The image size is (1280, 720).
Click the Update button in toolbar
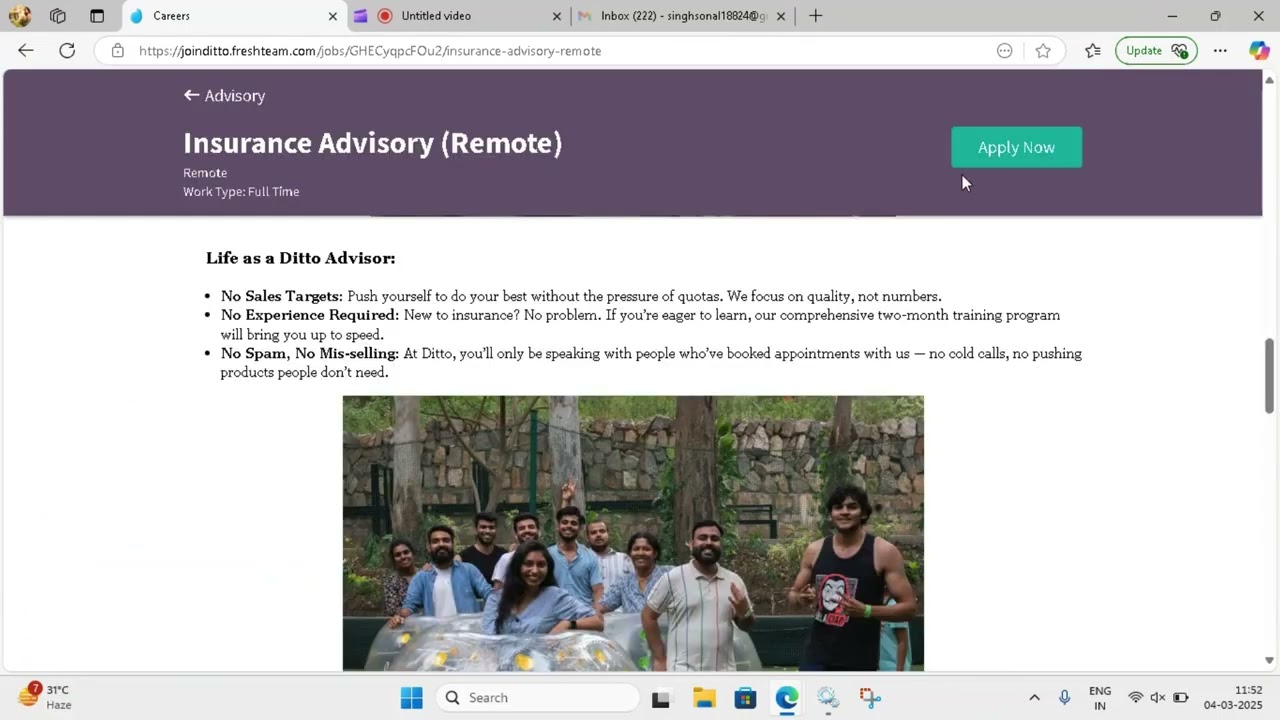pyautogui.click(x=1156, y=51)
